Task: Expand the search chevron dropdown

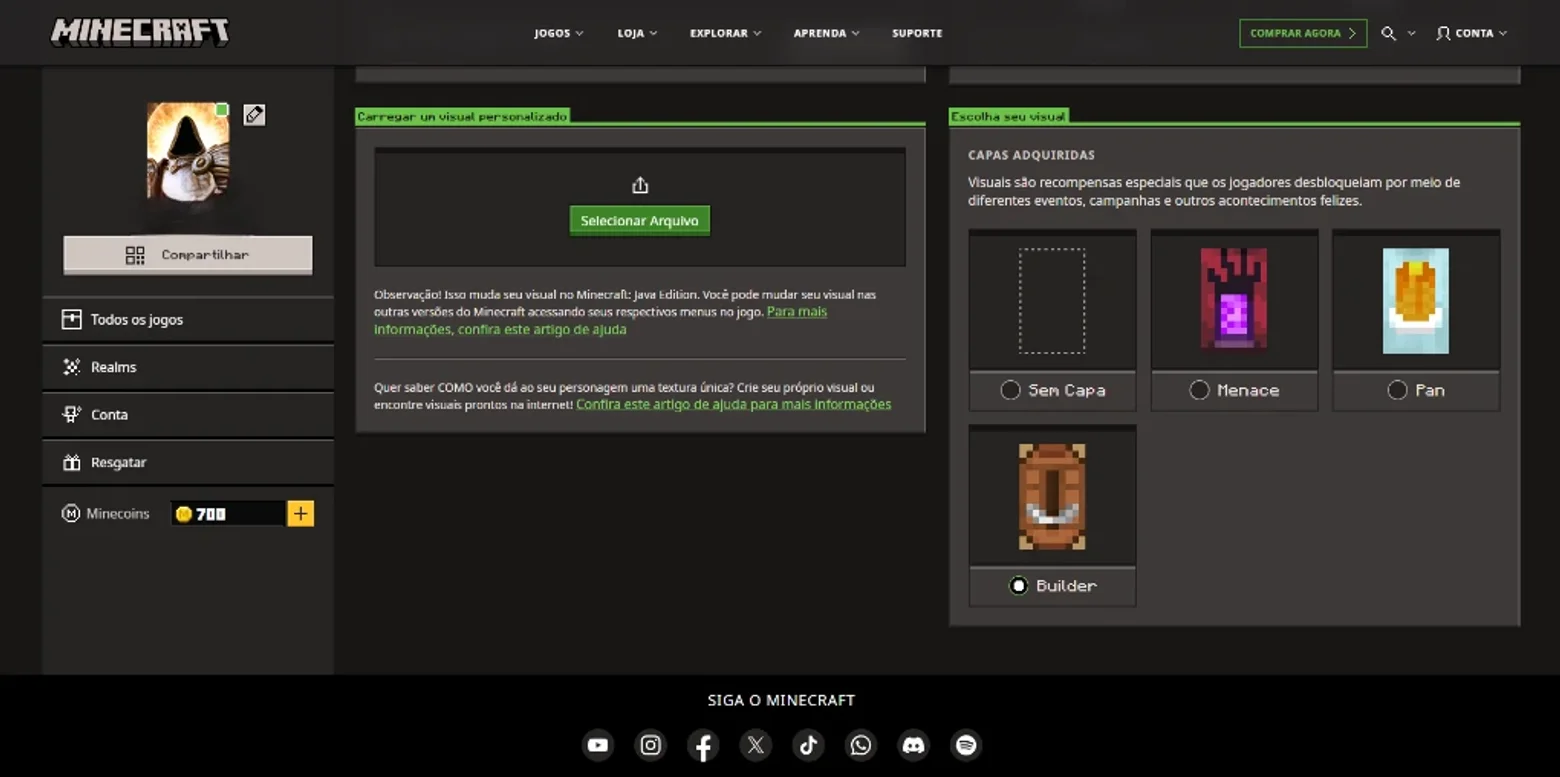Action: point(1411,33)
